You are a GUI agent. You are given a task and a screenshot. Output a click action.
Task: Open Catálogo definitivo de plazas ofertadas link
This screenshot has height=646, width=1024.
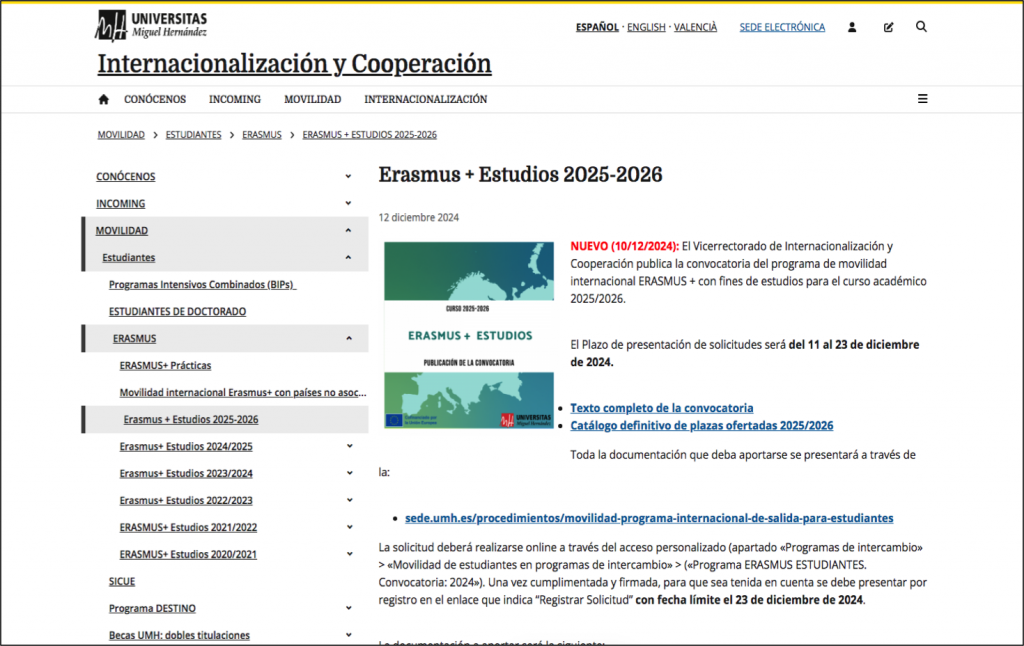click(x=701, y=426)
